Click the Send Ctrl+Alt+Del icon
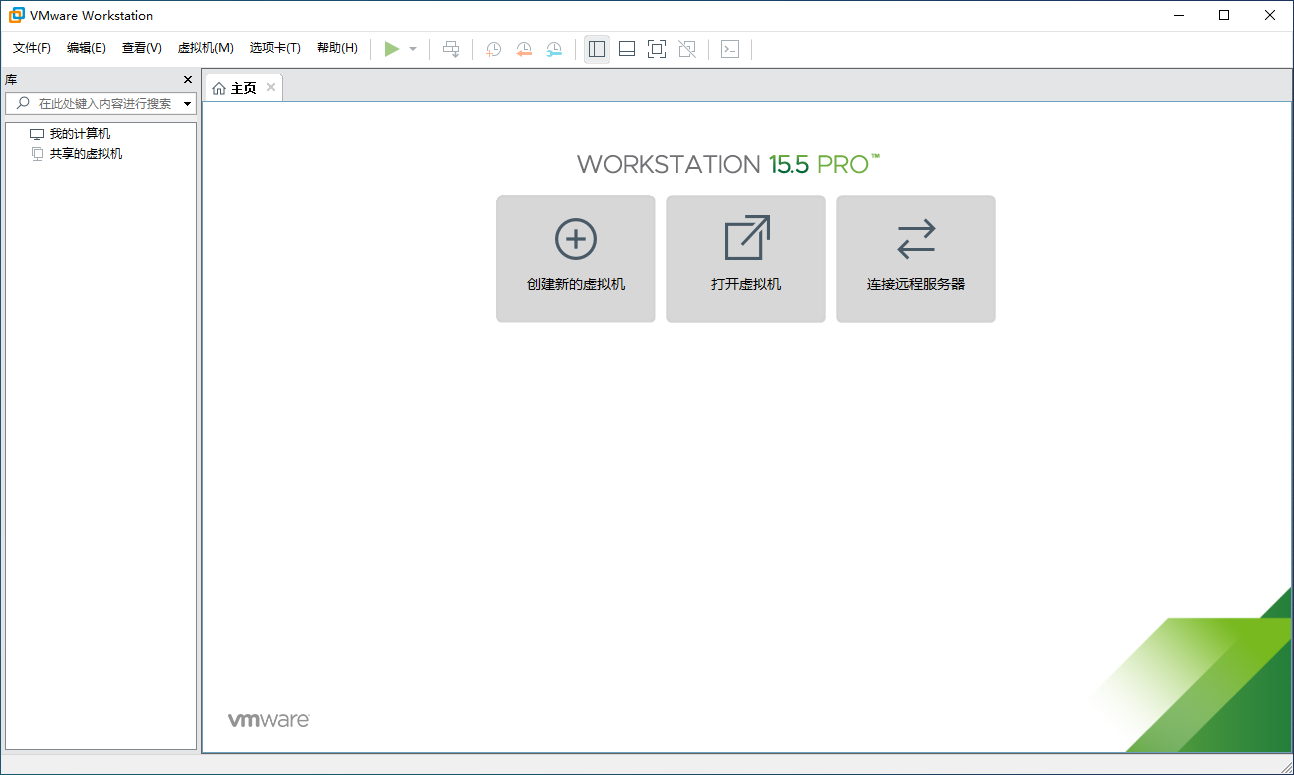1294x775 pixels. pyautogui.click(x=450, y=48)
